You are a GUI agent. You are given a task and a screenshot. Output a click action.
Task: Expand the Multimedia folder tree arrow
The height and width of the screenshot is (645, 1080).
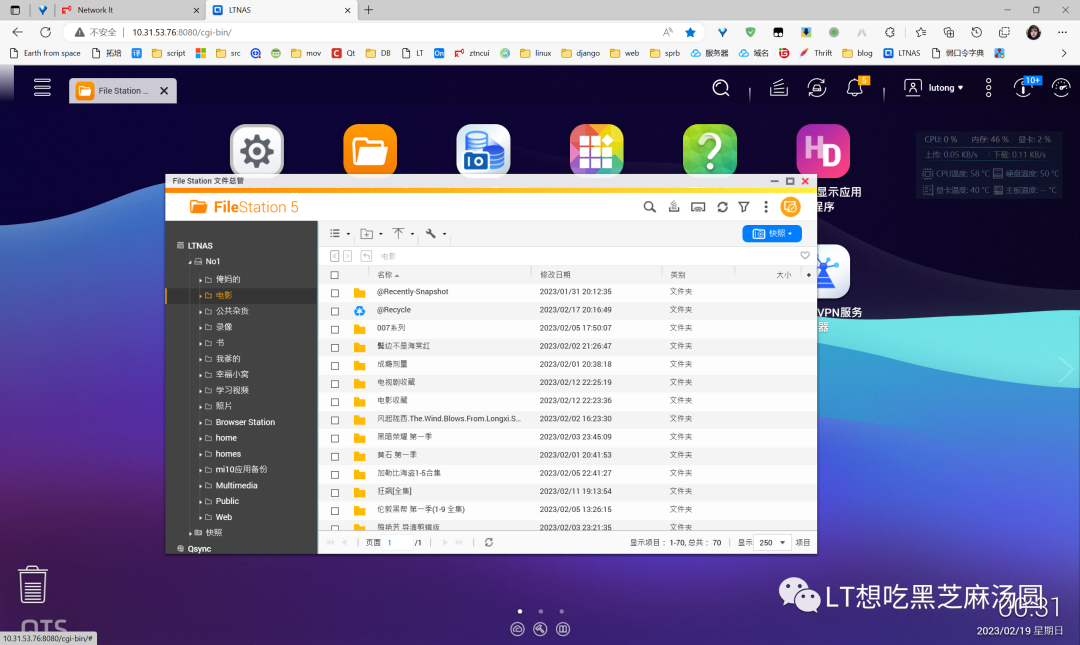pos(200,486)
